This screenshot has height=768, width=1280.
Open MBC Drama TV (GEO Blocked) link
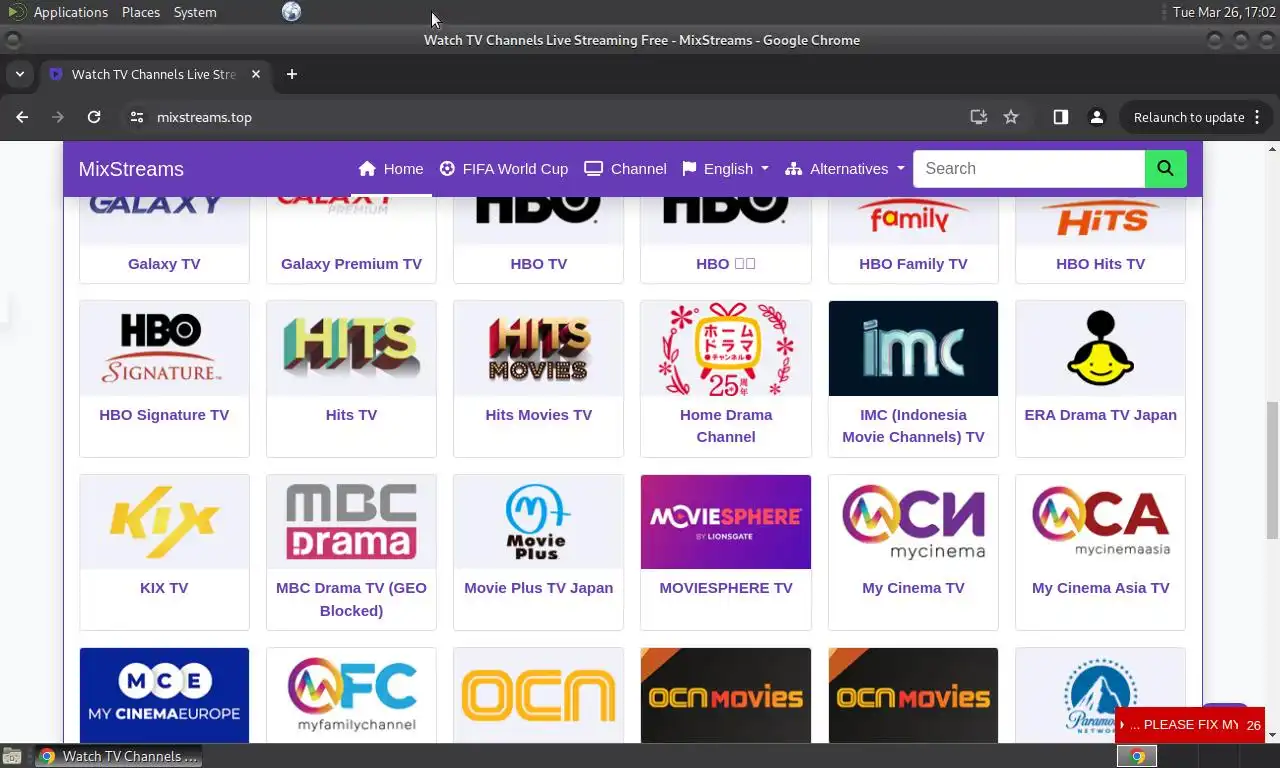click(351, 599)
